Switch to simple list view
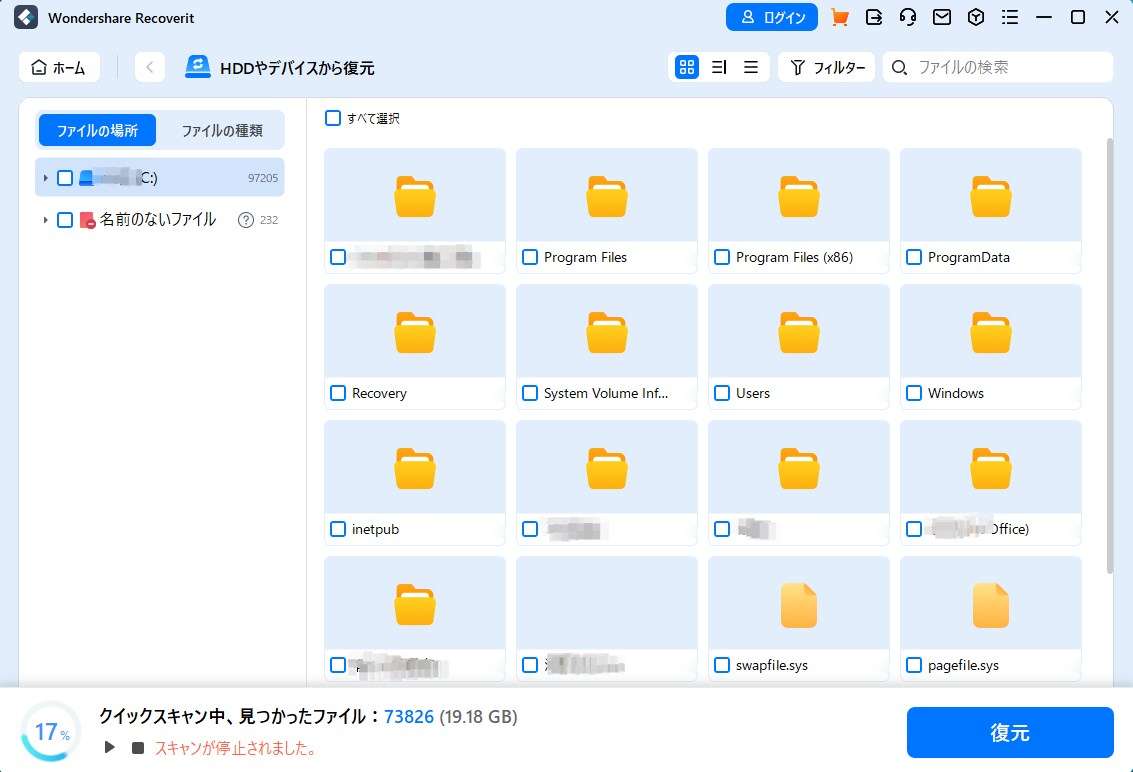Screen dimensions: 1133x772 tap(751, 67)
